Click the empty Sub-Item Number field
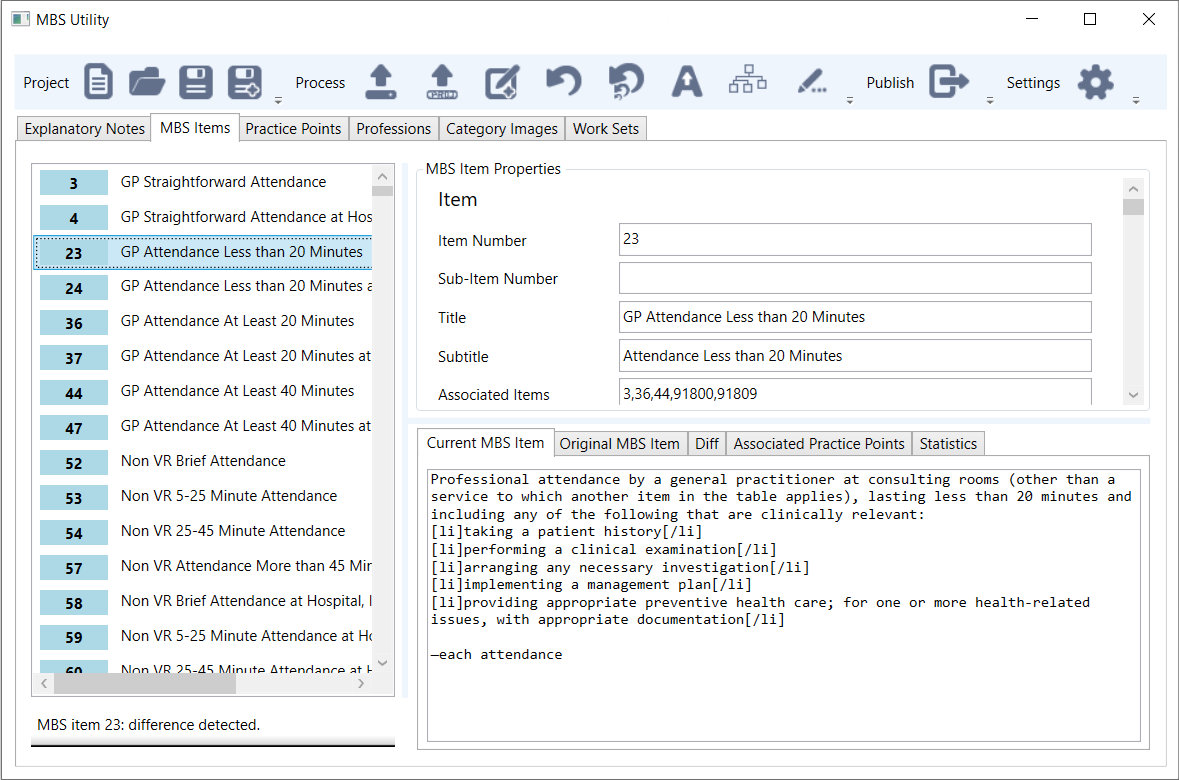The width and height of the screenshot is (1179, 780). [855, 278]
